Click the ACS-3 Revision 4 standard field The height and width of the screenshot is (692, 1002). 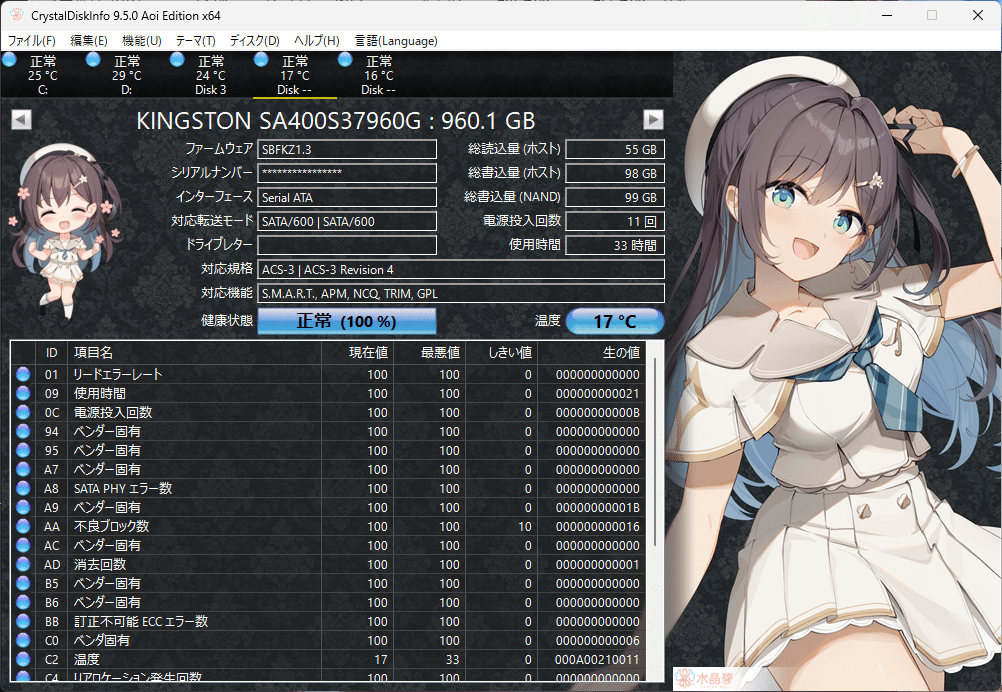[x=461, y=270]
